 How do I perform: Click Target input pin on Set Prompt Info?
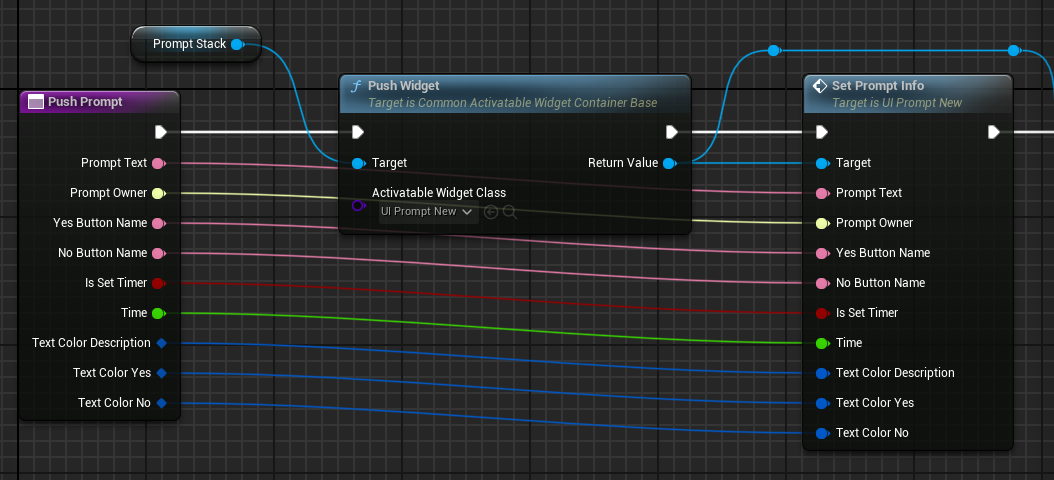coord(822,163)
